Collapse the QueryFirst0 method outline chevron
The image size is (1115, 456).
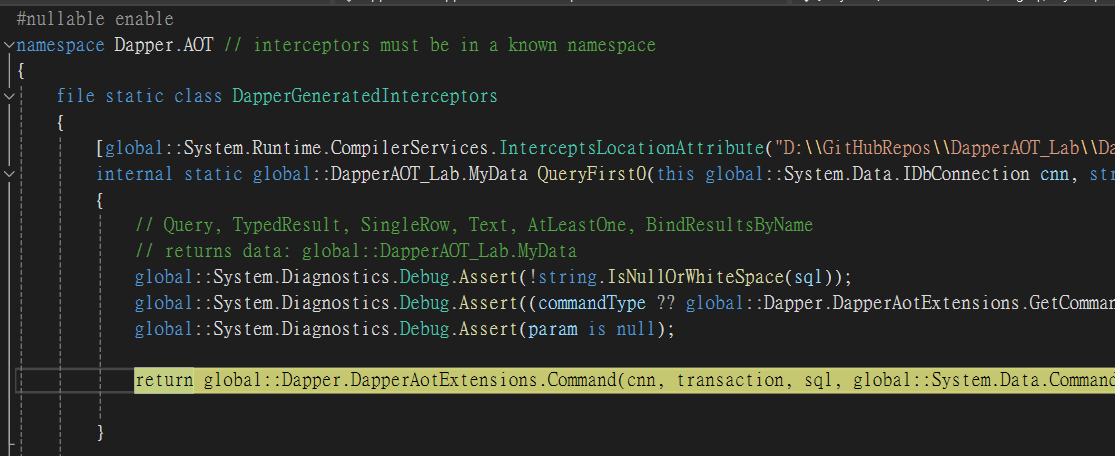coord(9,174)
